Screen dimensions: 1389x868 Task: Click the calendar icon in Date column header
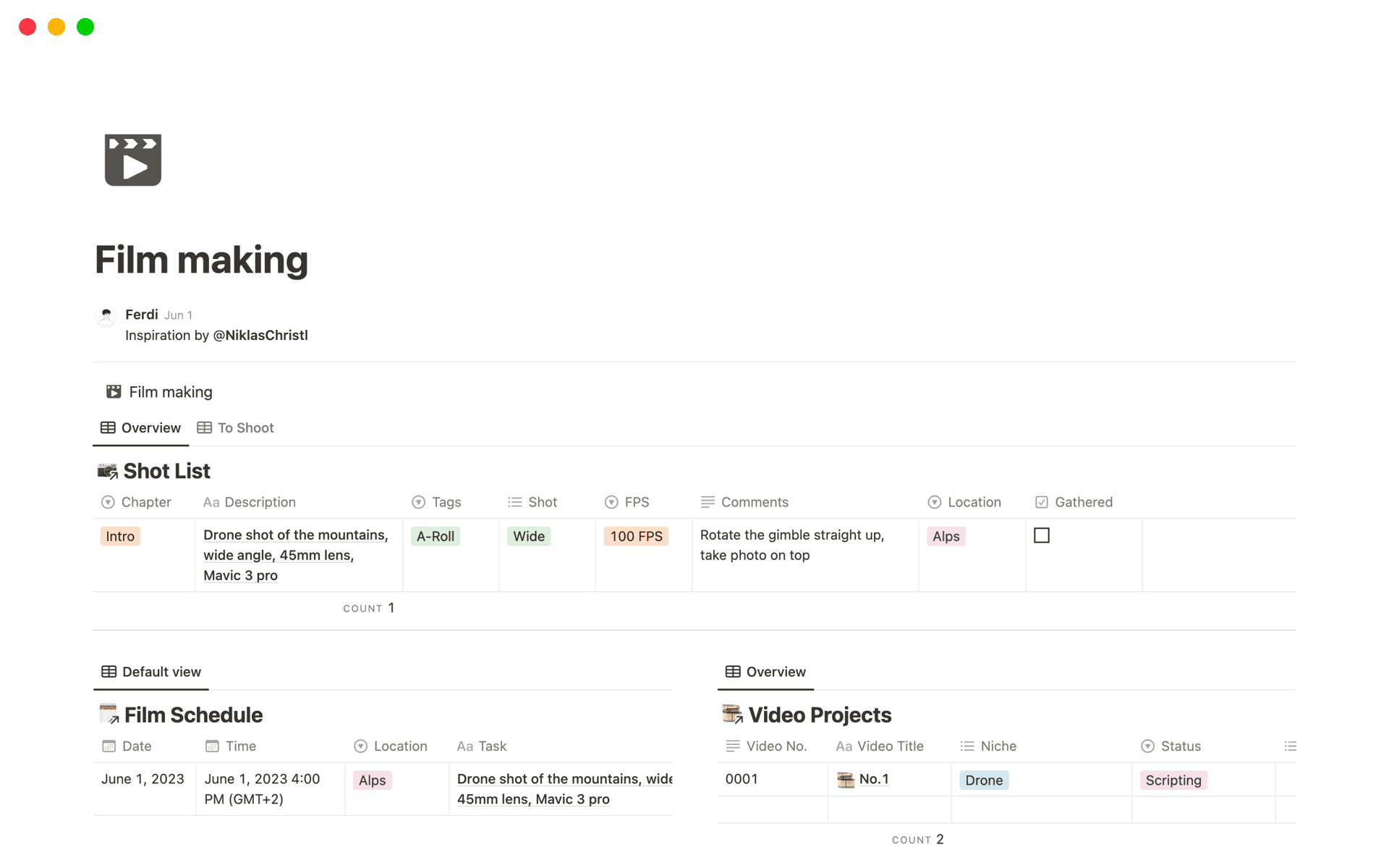tap(109, 746)
